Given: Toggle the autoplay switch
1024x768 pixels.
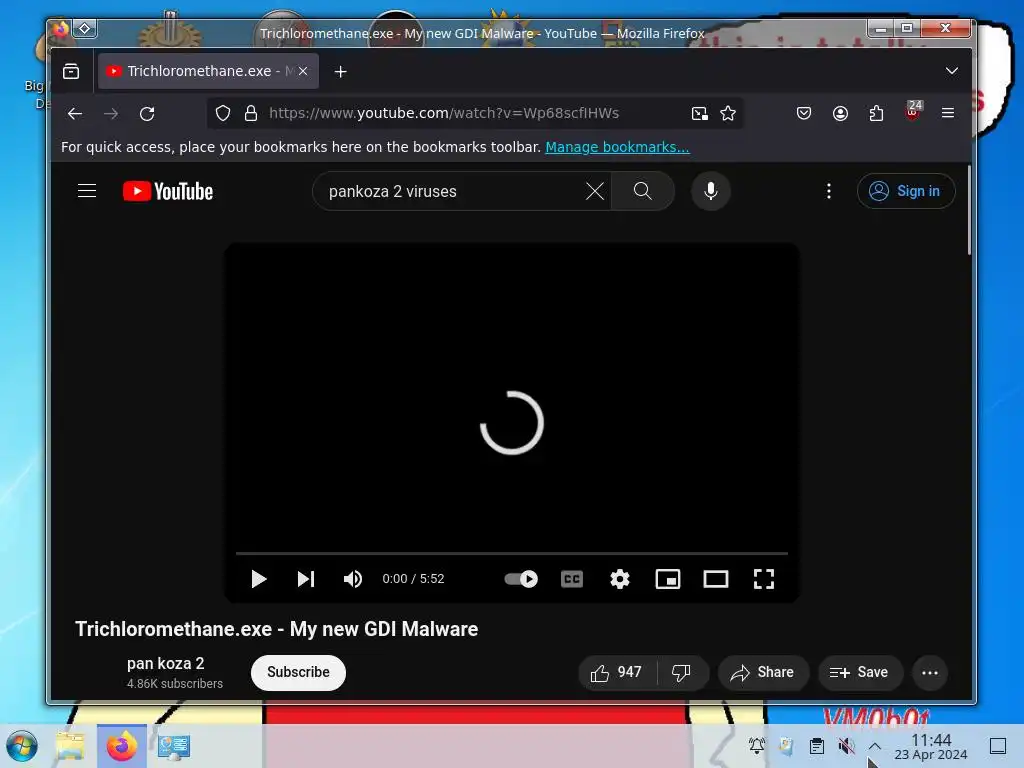Looking at the screenshot, I should [x=521, y=579].
